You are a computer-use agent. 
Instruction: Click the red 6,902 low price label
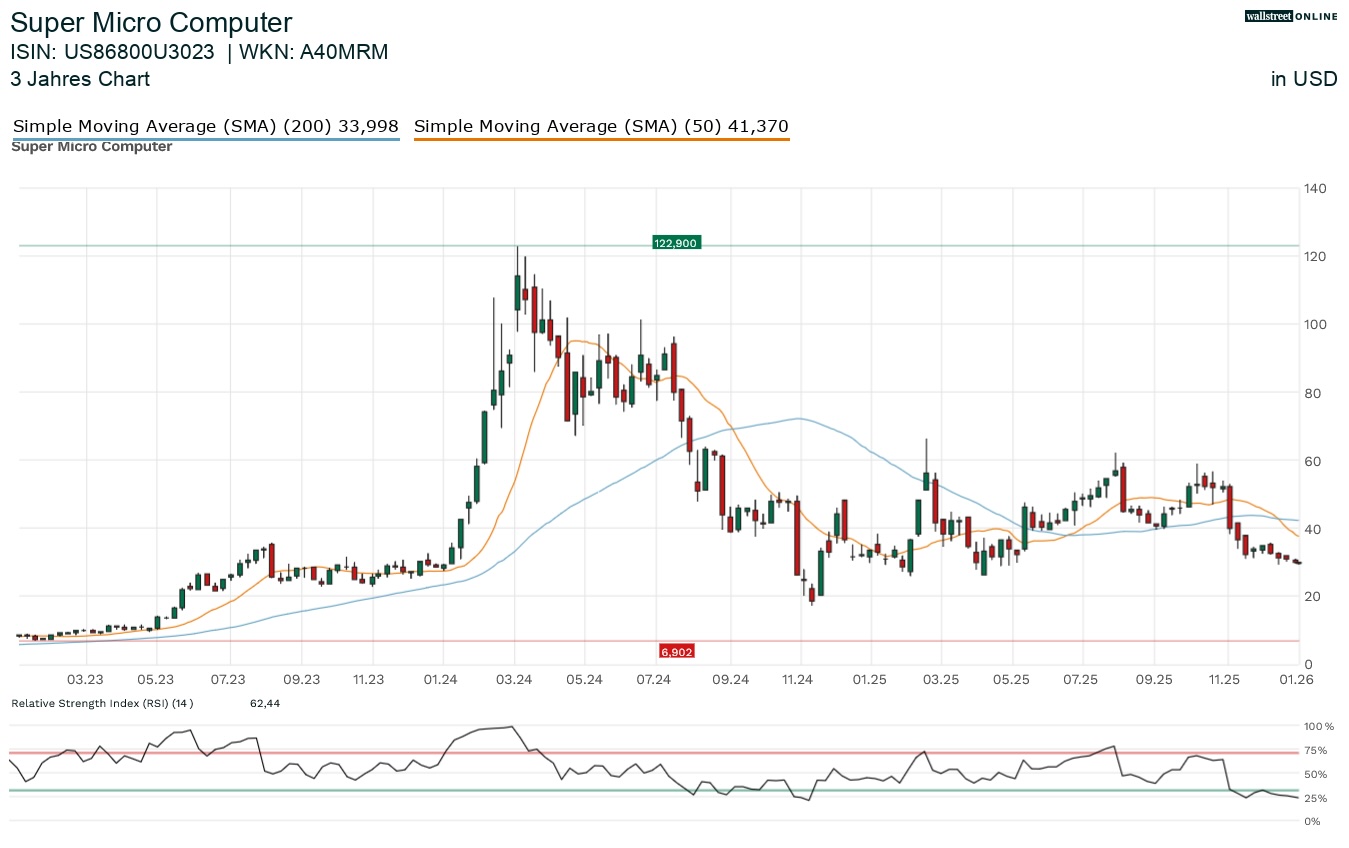[676, 652]
